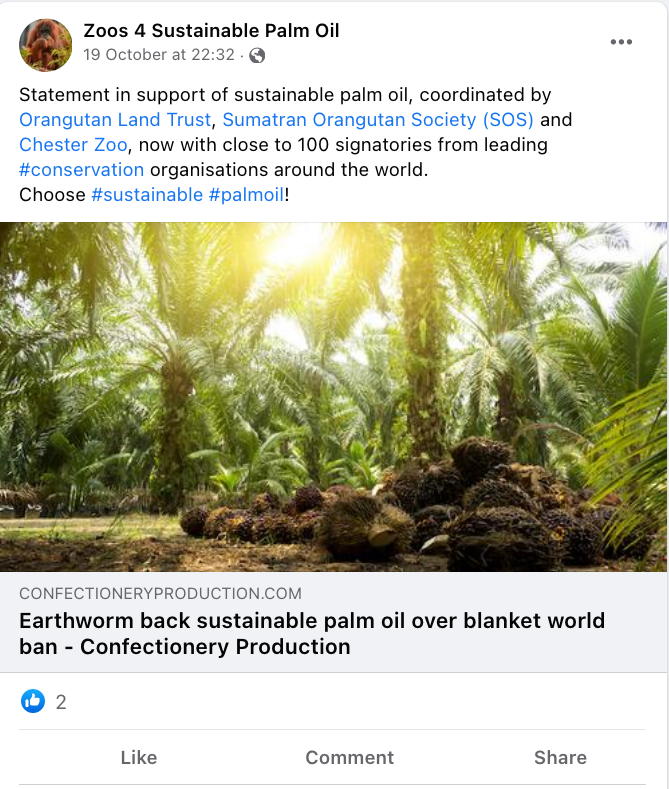The width and height of the screenshot is (669, 789).
Task: Open the Earthworm back sustainable palm oil headline
Action: coord(312,633)
